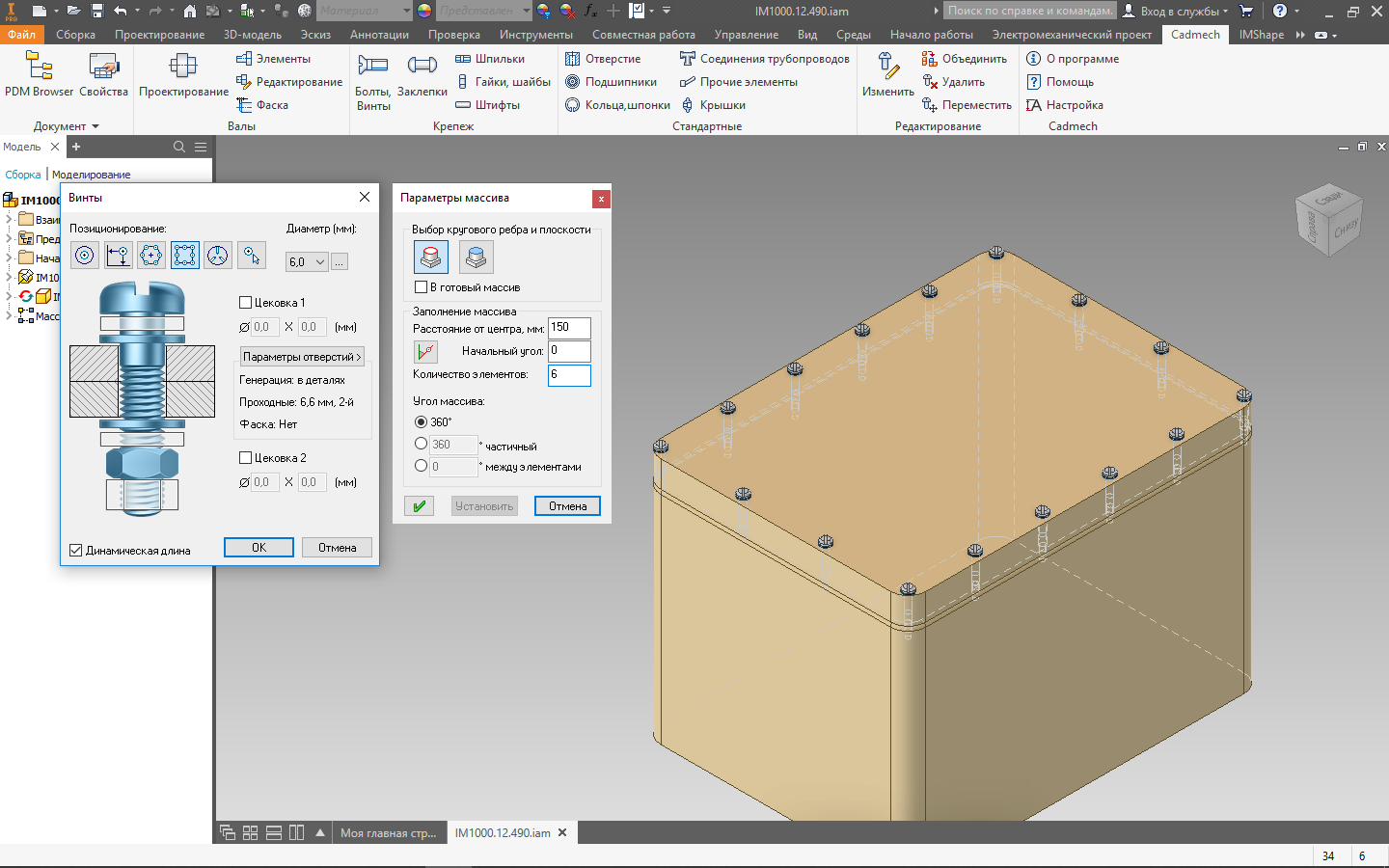
Task: Open the Файл menu
Action: (x=21, y=35)
